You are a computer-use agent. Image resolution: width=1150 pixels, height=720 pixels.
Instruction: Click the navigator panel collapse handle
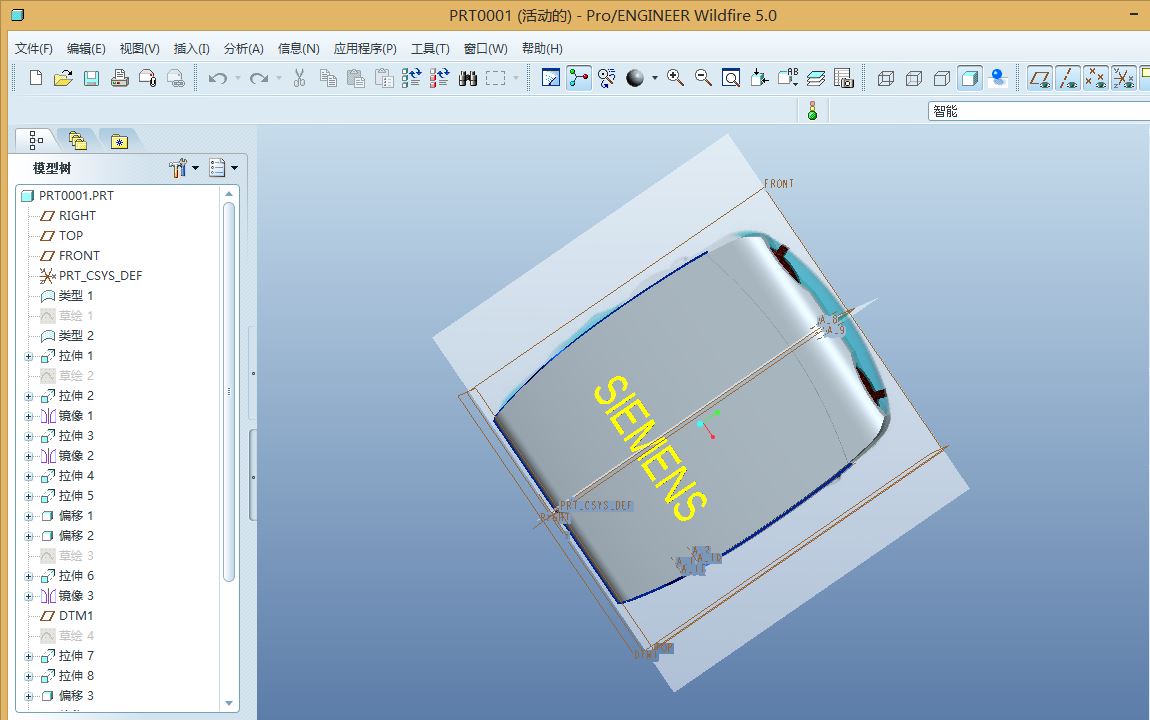click(x=253, y=477)
